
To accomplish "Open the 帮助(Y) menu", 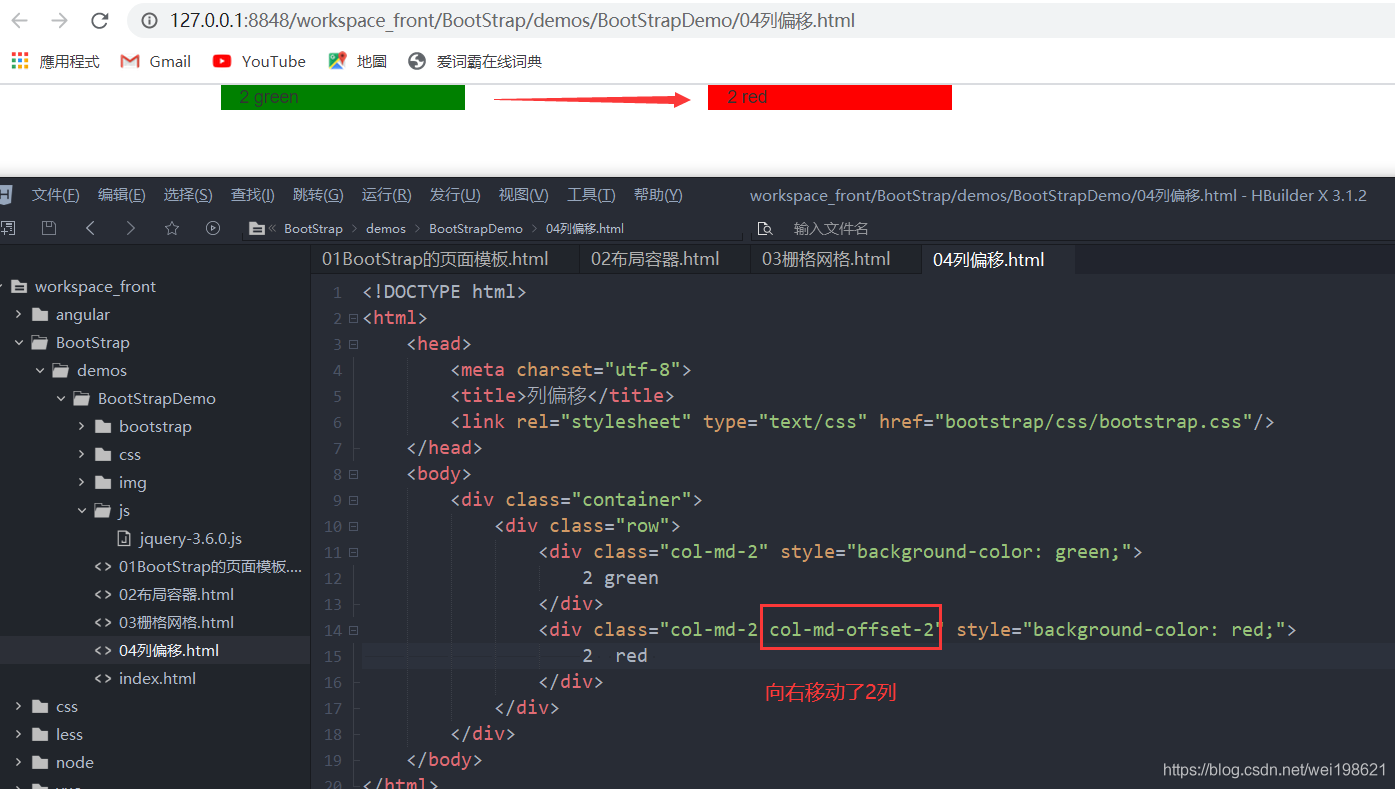I will tap(658, 195).
